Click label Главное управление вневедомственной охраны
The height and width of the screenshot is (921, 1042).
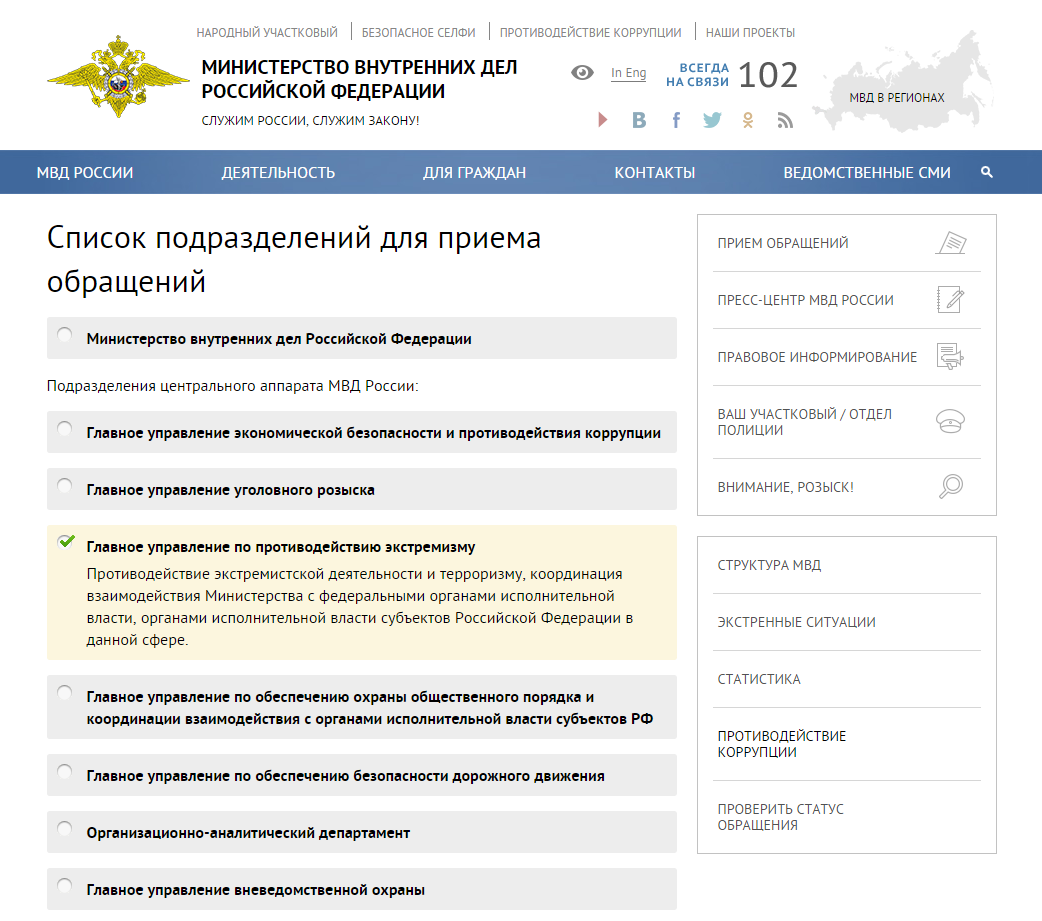click(255, 890)
